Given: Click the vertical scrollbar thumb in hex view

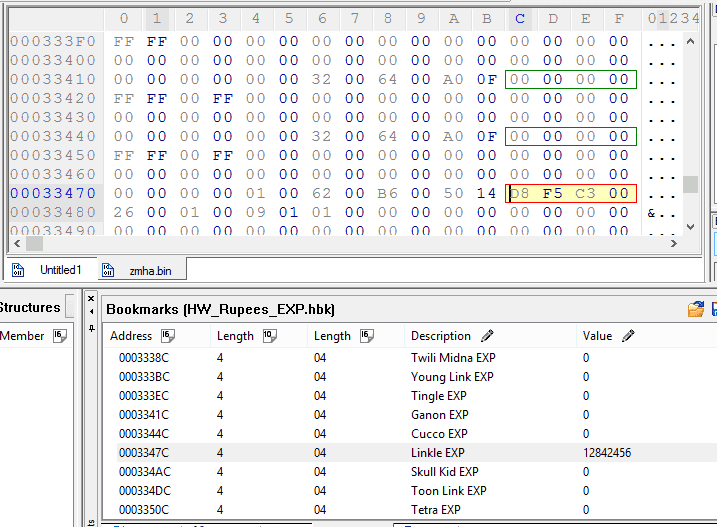Looking at the screenshot, I should click(x=690, y=184).
